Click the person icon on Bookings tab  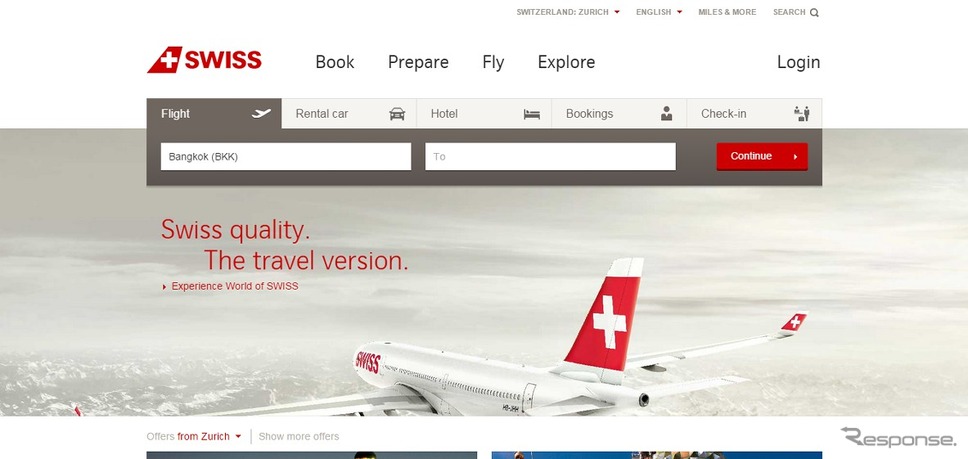(x=666, y=114)
